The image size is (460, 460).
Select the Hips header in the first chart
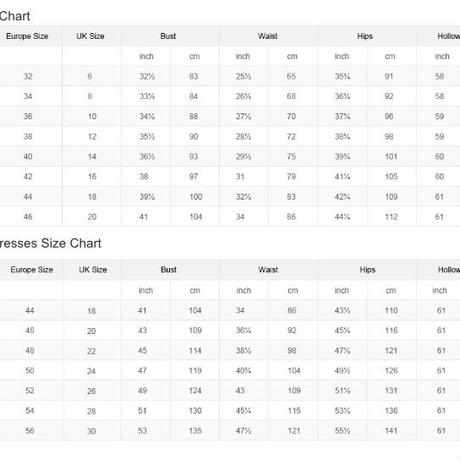pyautogui.click(x=365, y=36)
